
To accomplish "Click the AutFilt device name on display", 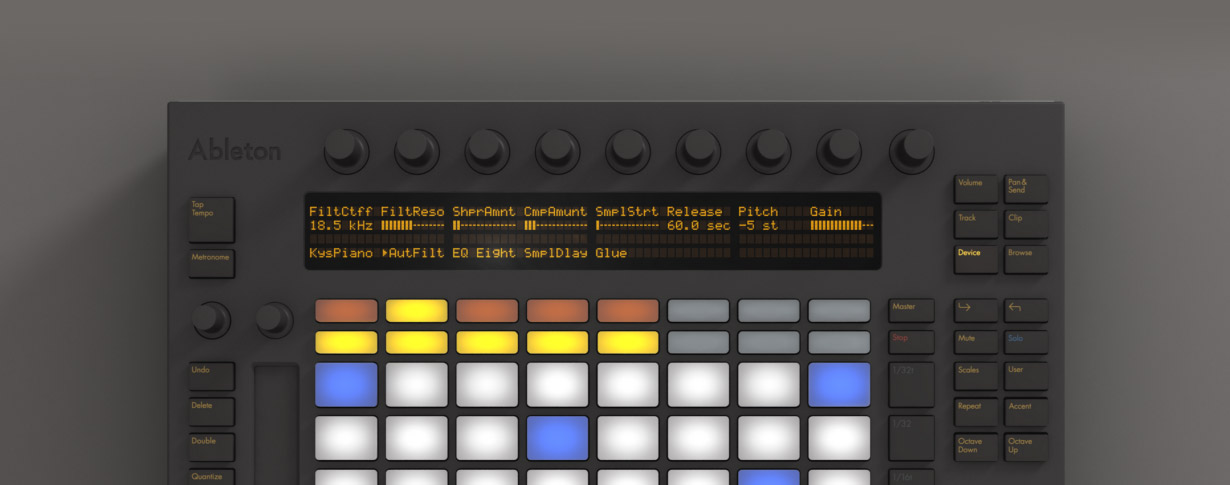I will point(412,254).
